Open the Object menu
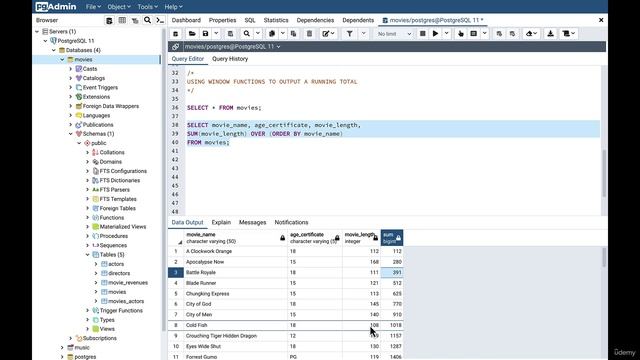The image size is (640, 360). (119, 7)
